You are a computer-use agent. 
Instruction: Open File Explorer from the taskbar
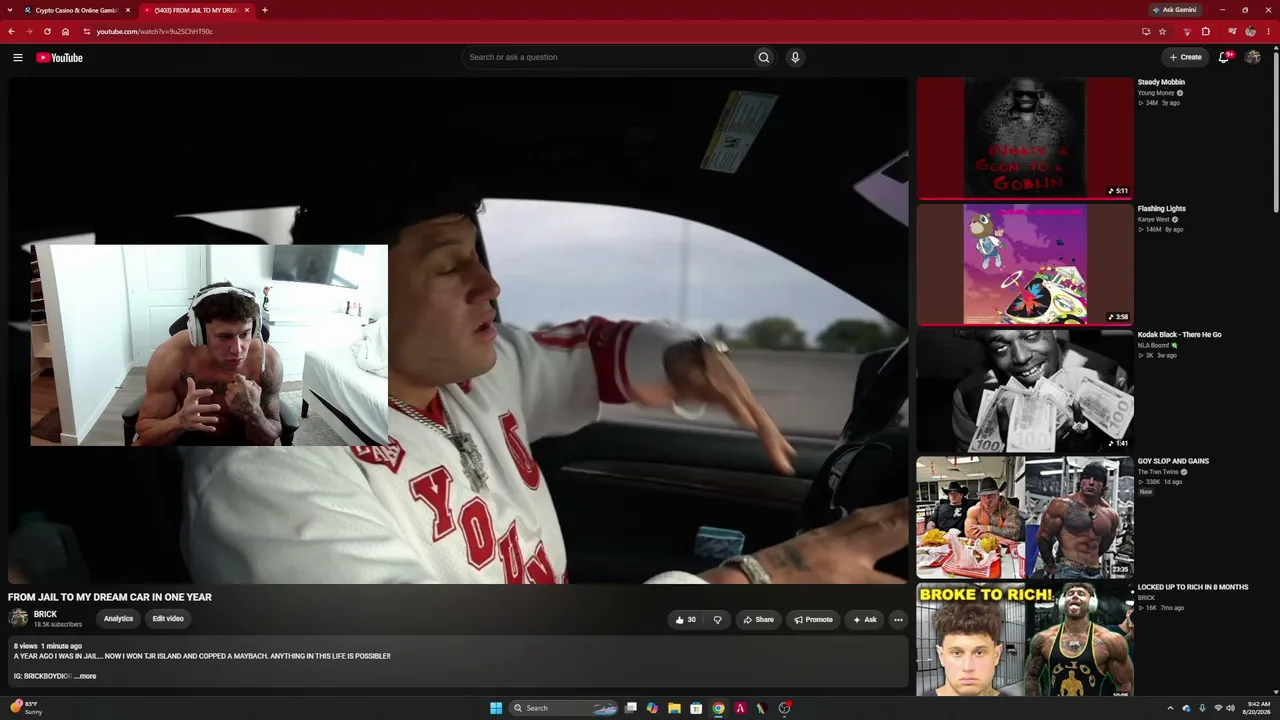pyautogui.click(x=674, y=708)
